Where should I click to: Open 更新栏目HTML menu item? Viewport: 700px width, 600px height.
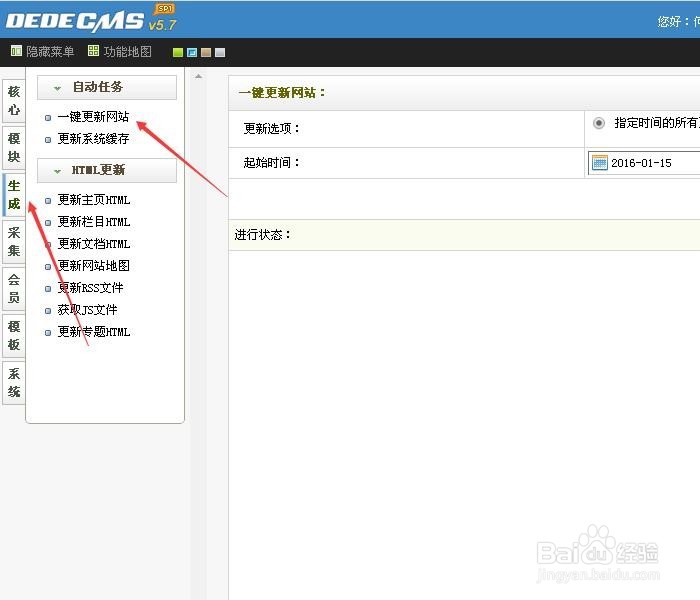click(x=94, y=222)
